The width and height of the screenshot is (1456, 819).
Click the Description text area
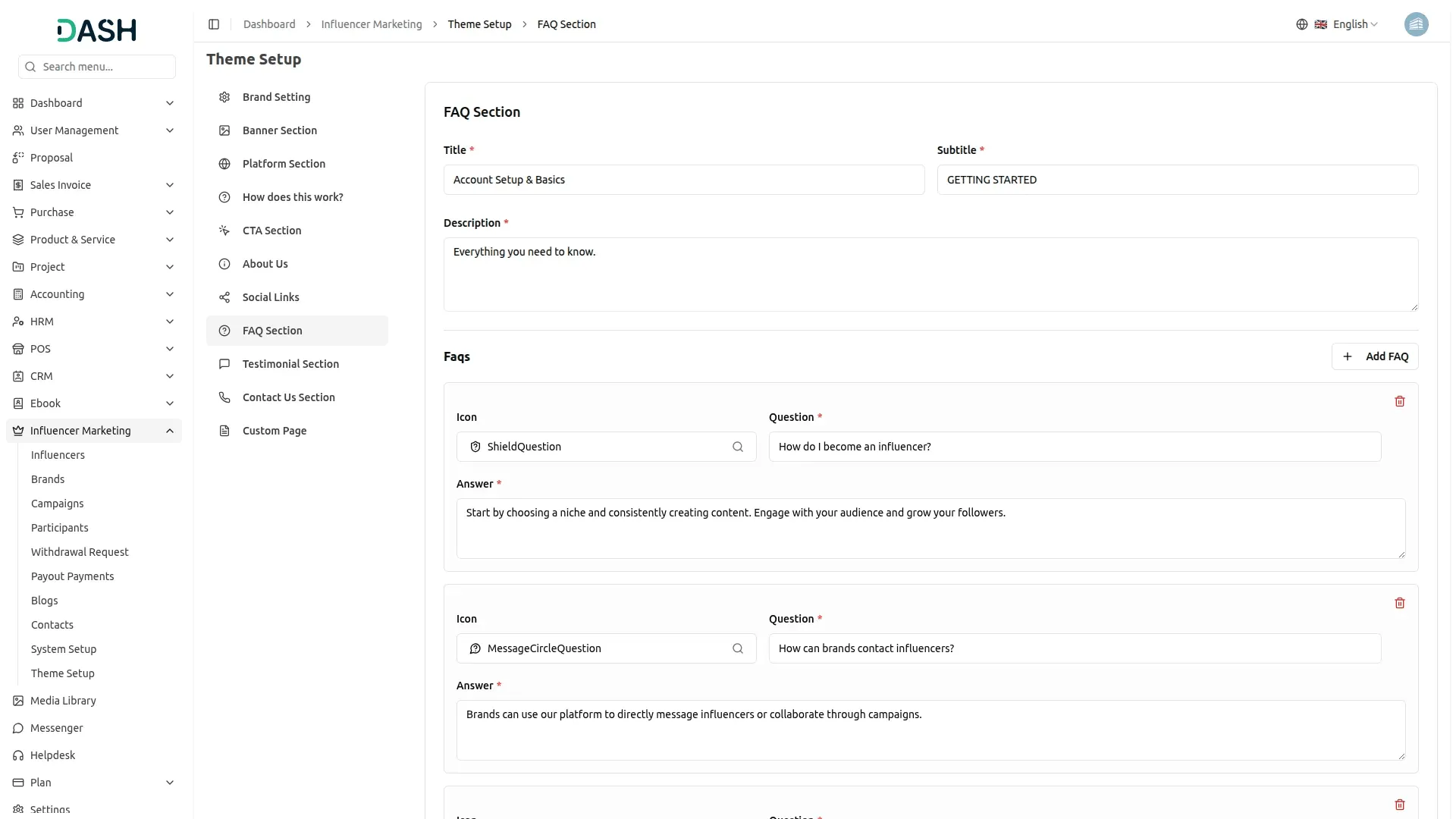click(x=930, y=275)
